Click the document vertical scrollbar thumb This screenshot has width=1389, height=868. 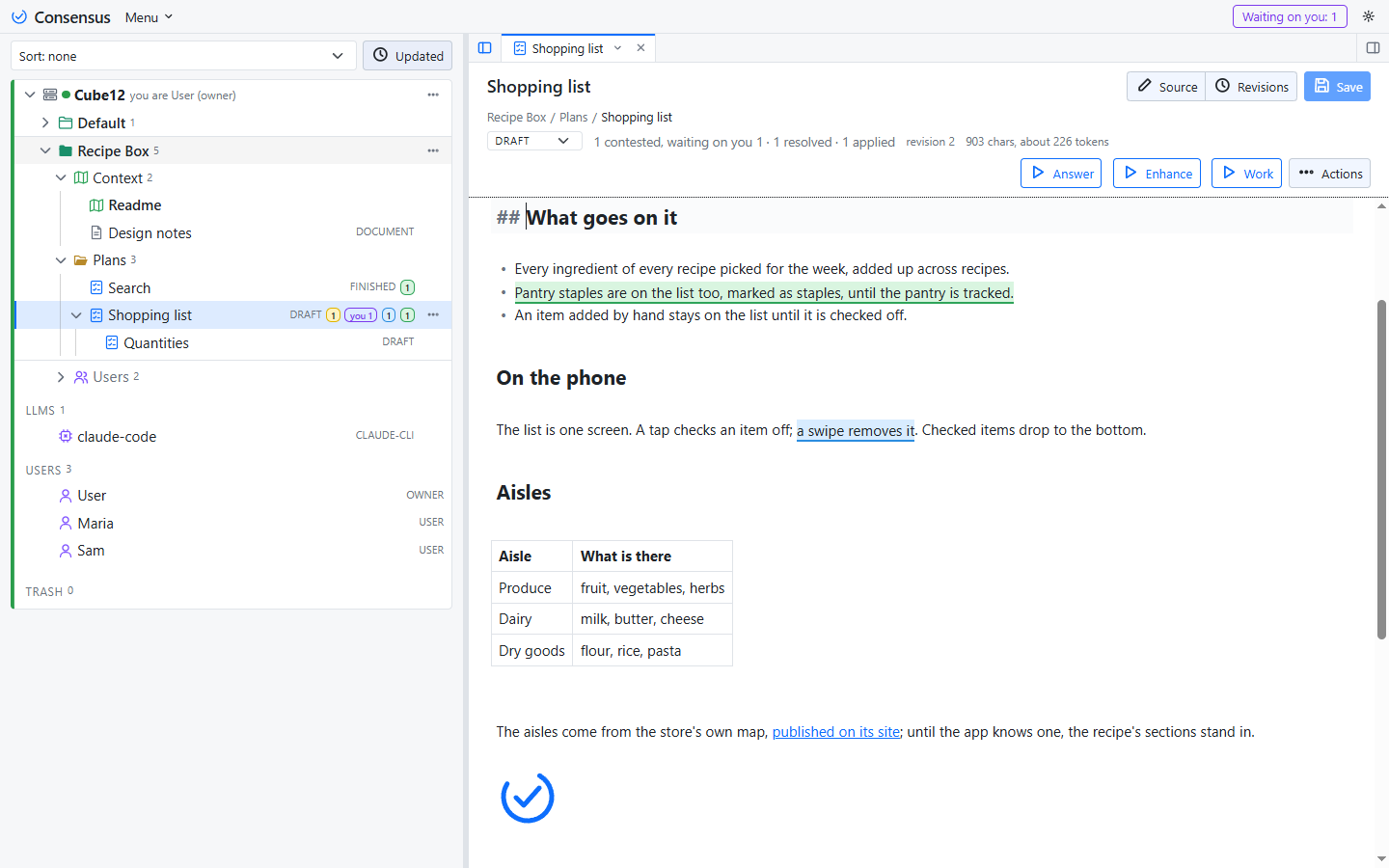(1381, 470)
